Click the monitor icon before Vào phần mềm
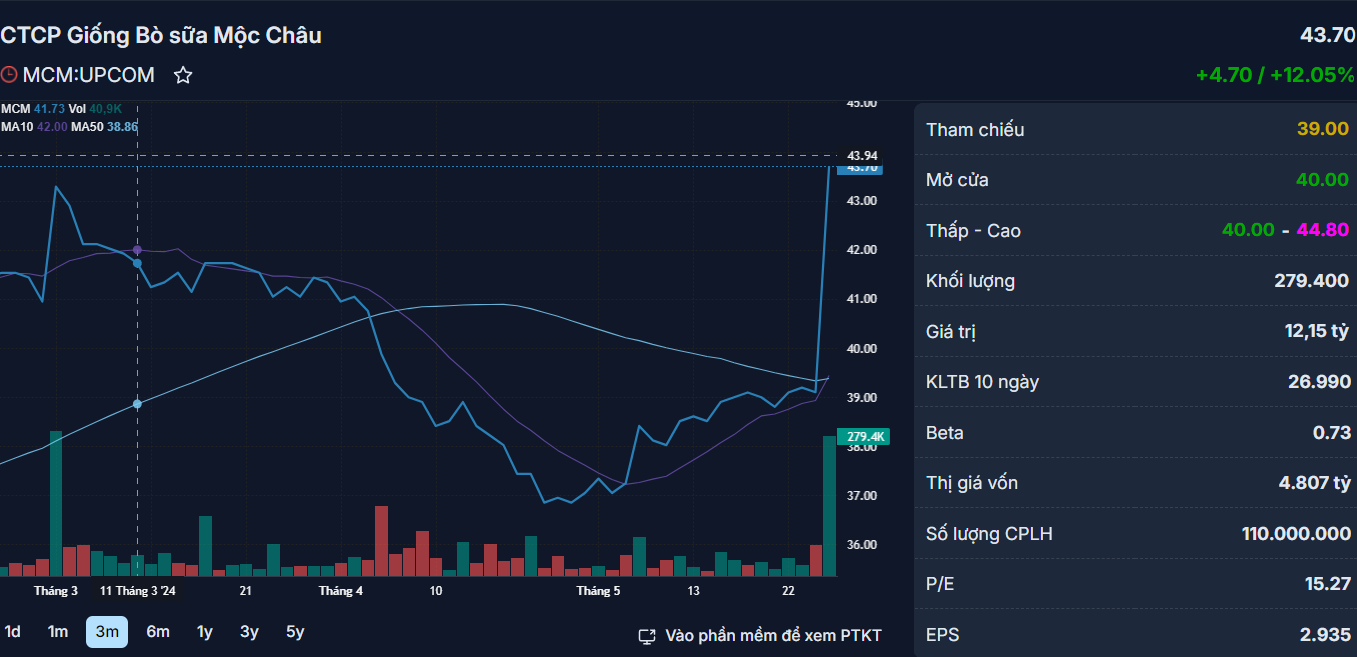Viewport: 1357px width, 657px height. pyautogui.click(x=647, y=636)
